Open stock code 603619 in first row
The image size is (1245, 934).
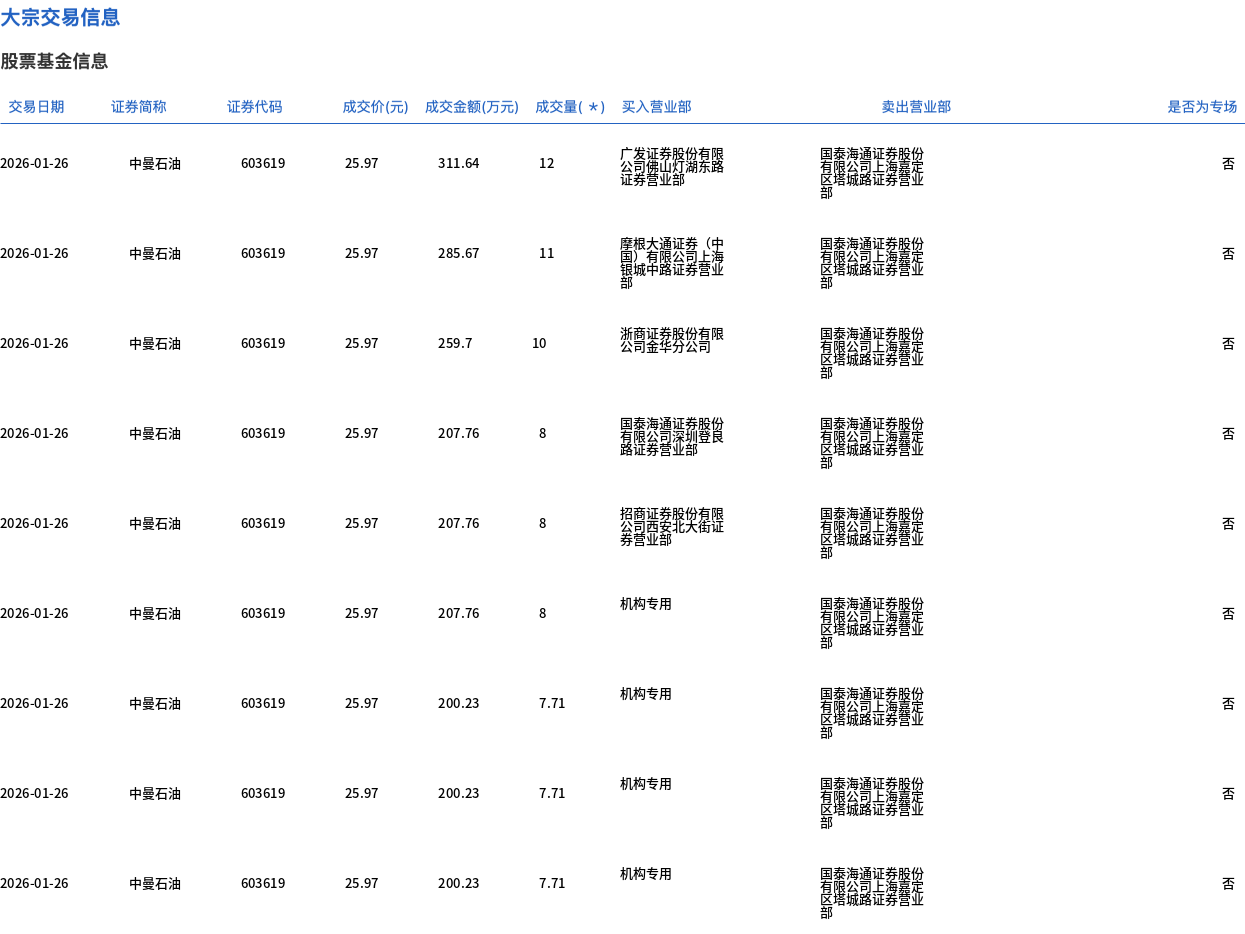pos(262,163)
